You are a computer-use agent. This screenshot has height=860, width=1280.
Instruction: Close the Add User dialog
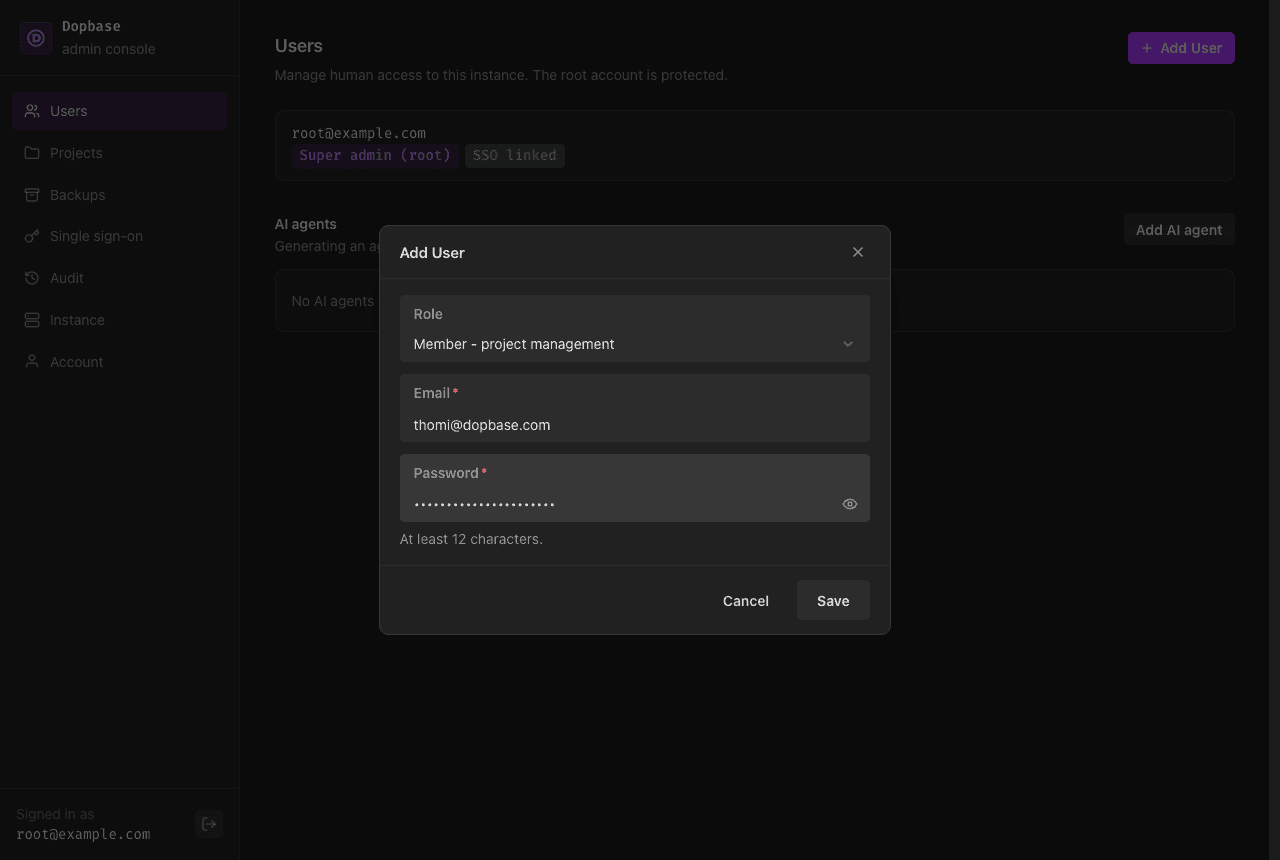point(858,252)
